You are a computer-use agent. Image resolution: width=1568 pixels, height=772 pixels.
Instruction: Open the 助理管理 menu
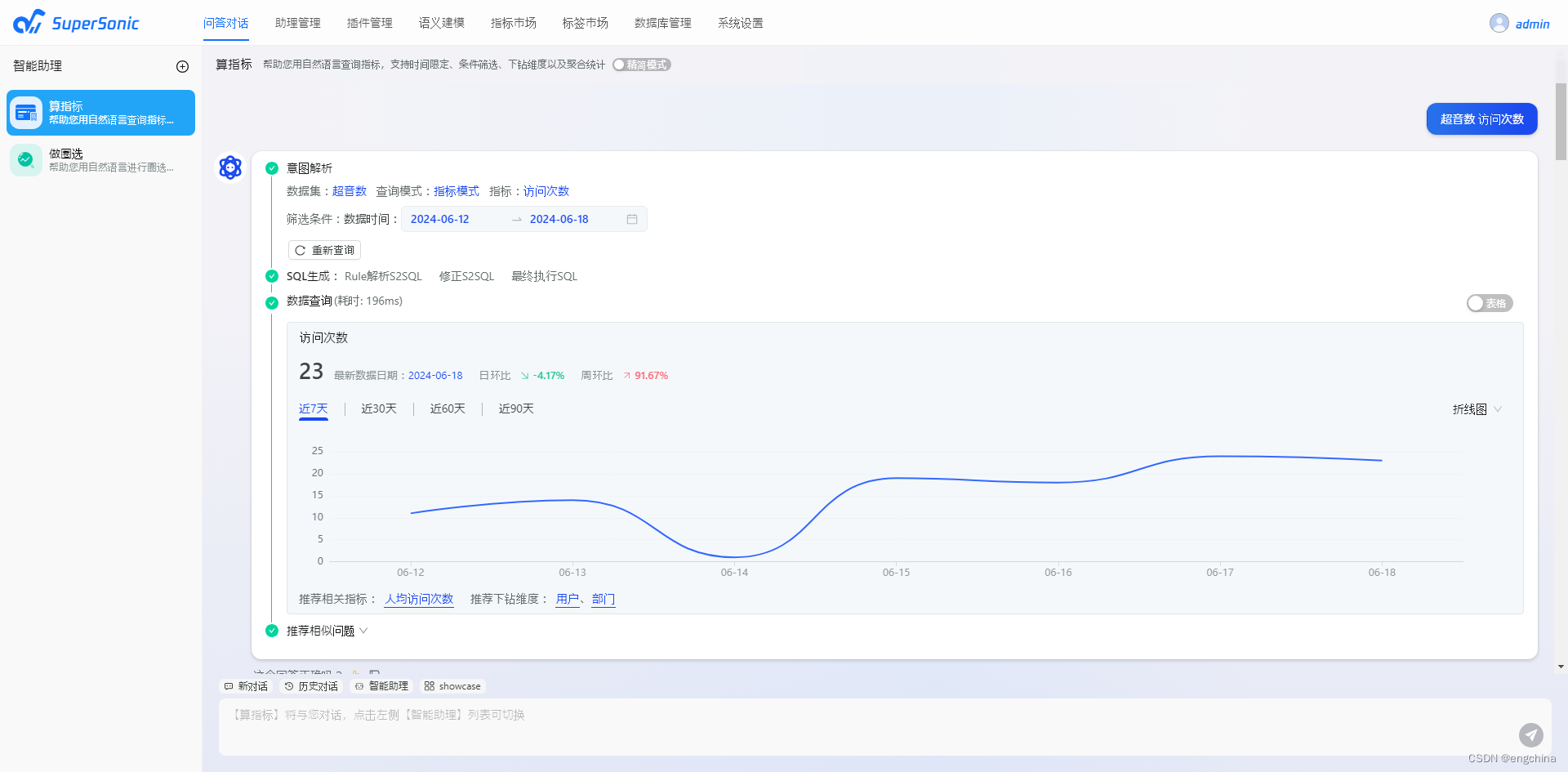click(298, 23)
